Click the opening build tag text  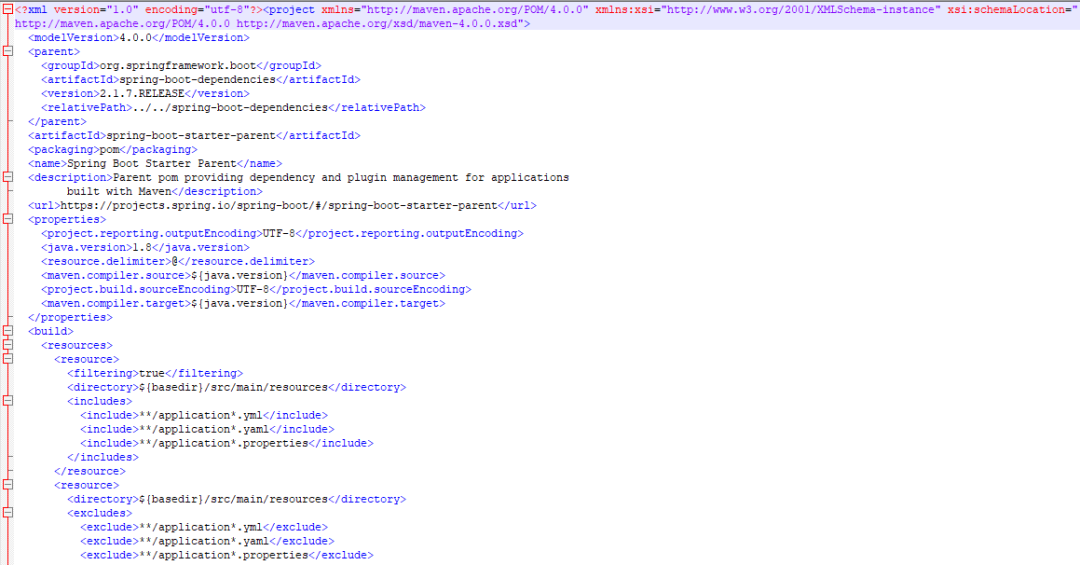click(50, 331)
